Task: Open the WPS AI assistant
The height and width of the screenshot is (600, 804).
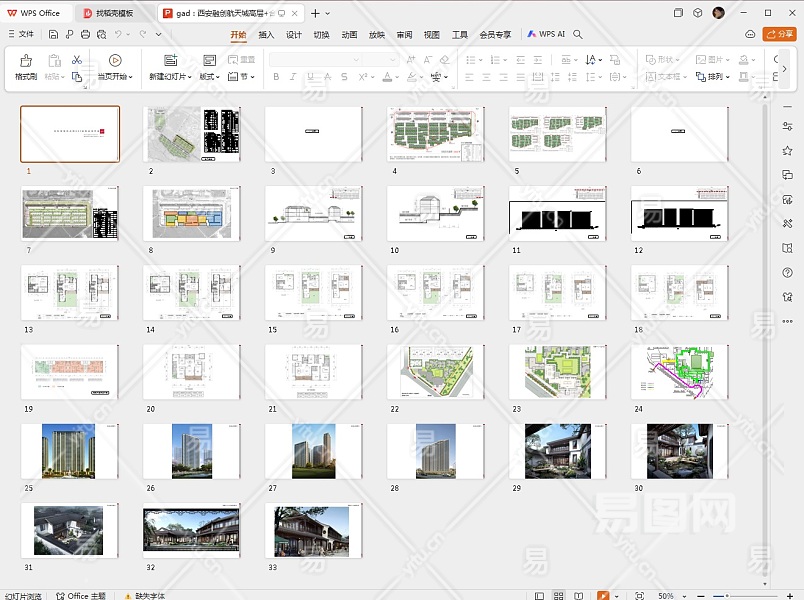Action: click(x=546, y=34)
